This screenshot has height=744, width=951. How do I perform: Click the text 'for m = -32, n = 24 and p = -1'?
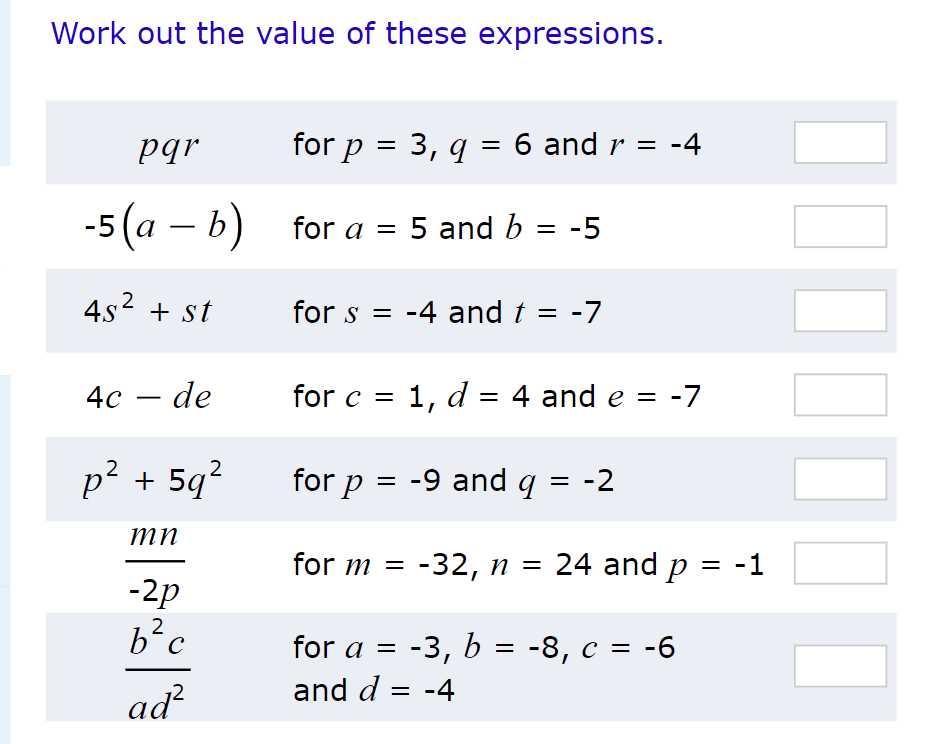click(x=528, y=565)
